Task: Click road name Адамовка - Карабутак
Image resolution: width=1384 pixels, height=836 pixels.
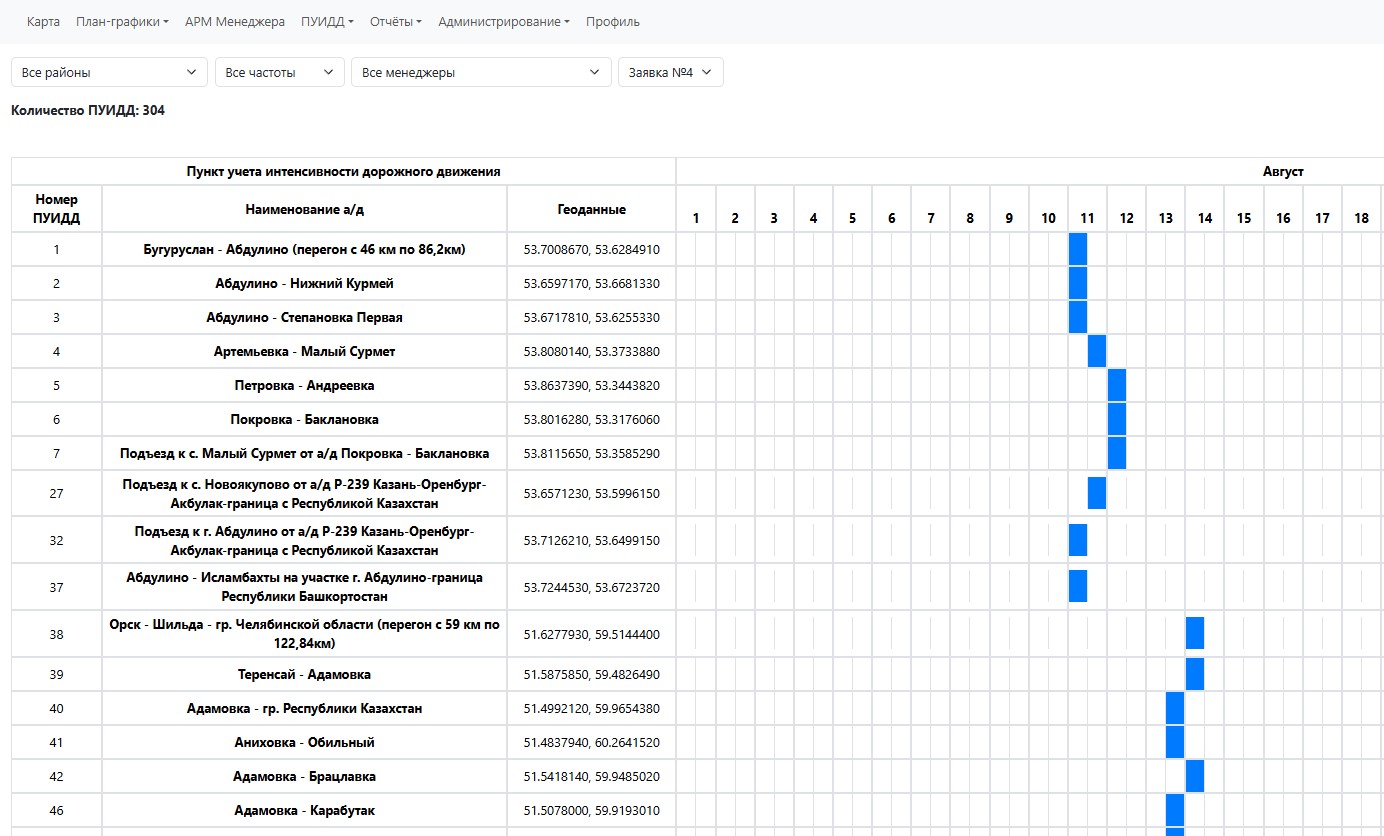Action: 304,811
